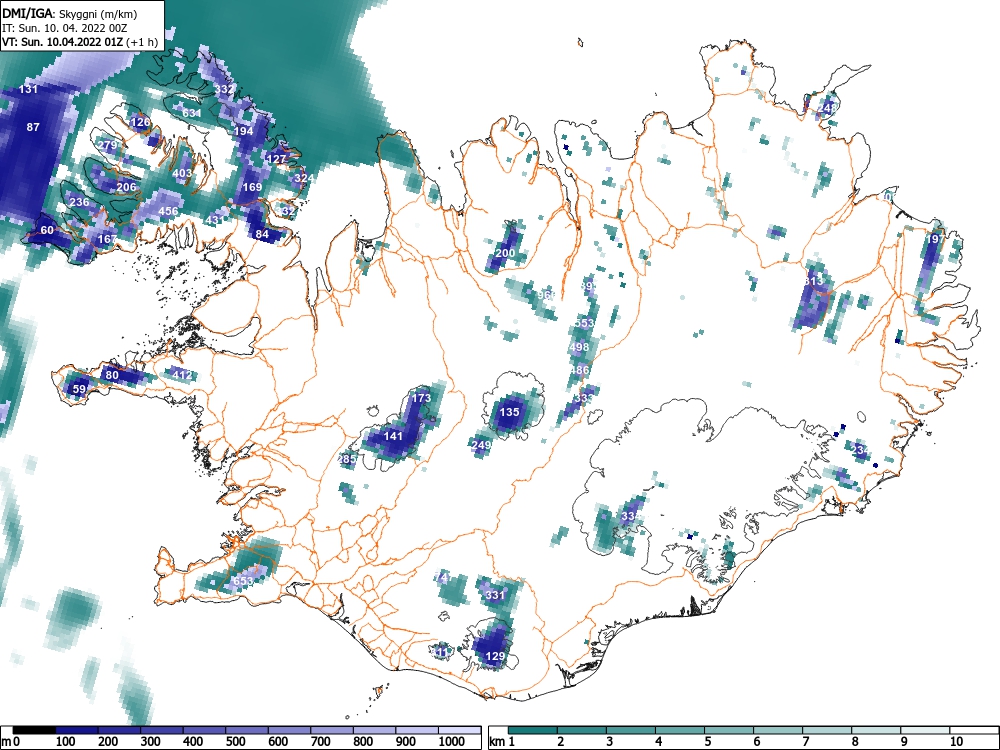Click the '313' value in the east
The width and height of the screenshot is (1000, 750).
coord(814,281)
